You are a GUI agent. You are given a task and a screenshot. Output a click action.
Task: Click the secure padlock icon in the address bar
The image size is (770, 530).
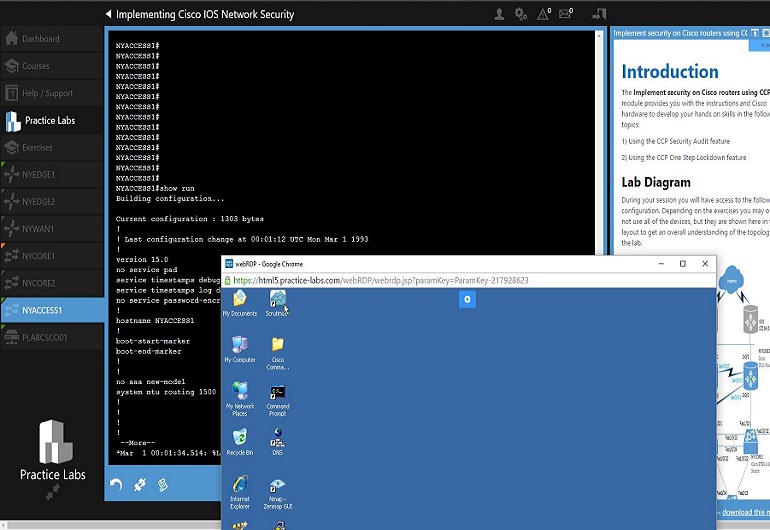click(227, 280)
